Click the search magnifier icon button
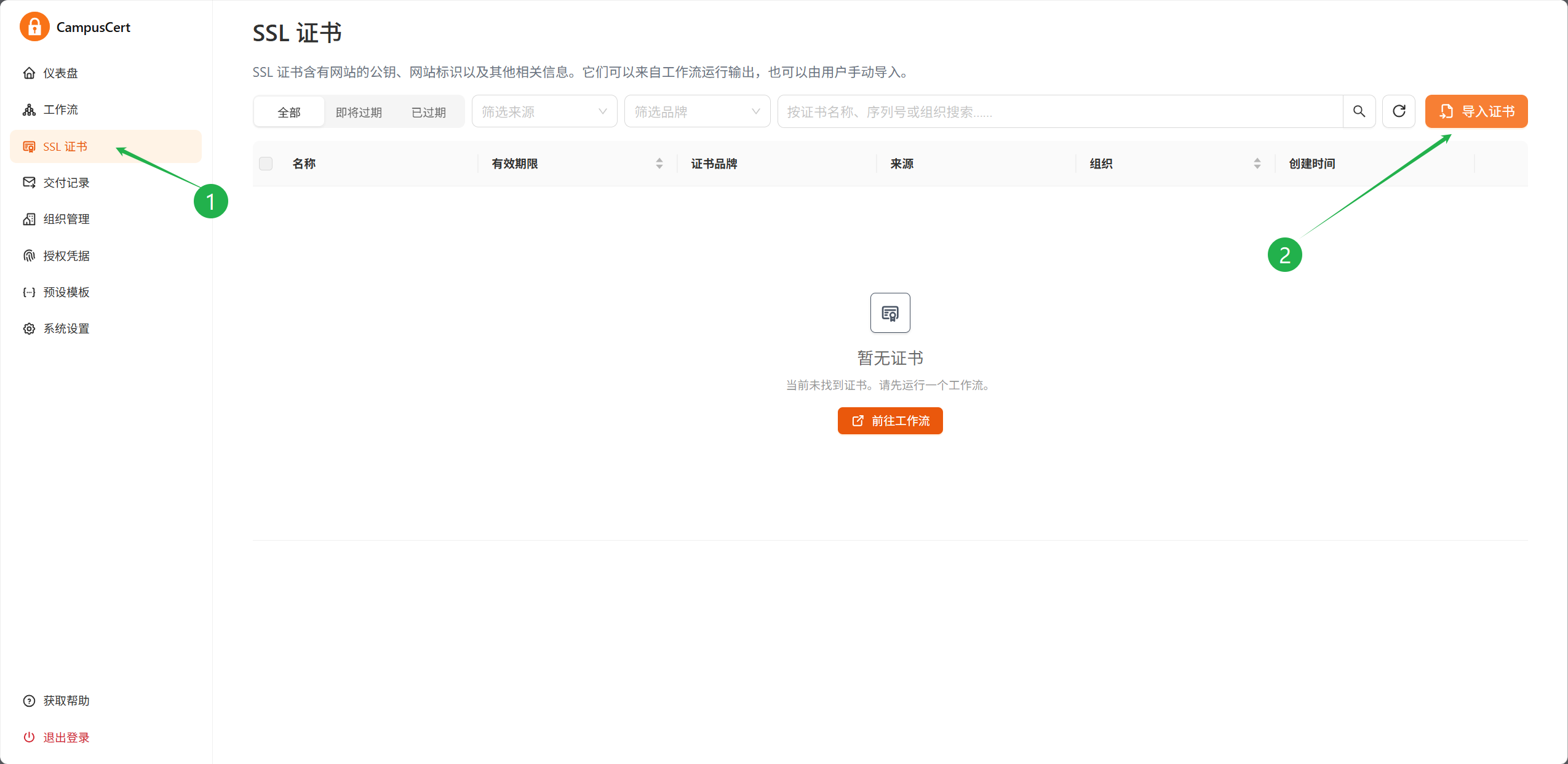 (x=1359, y=111)
